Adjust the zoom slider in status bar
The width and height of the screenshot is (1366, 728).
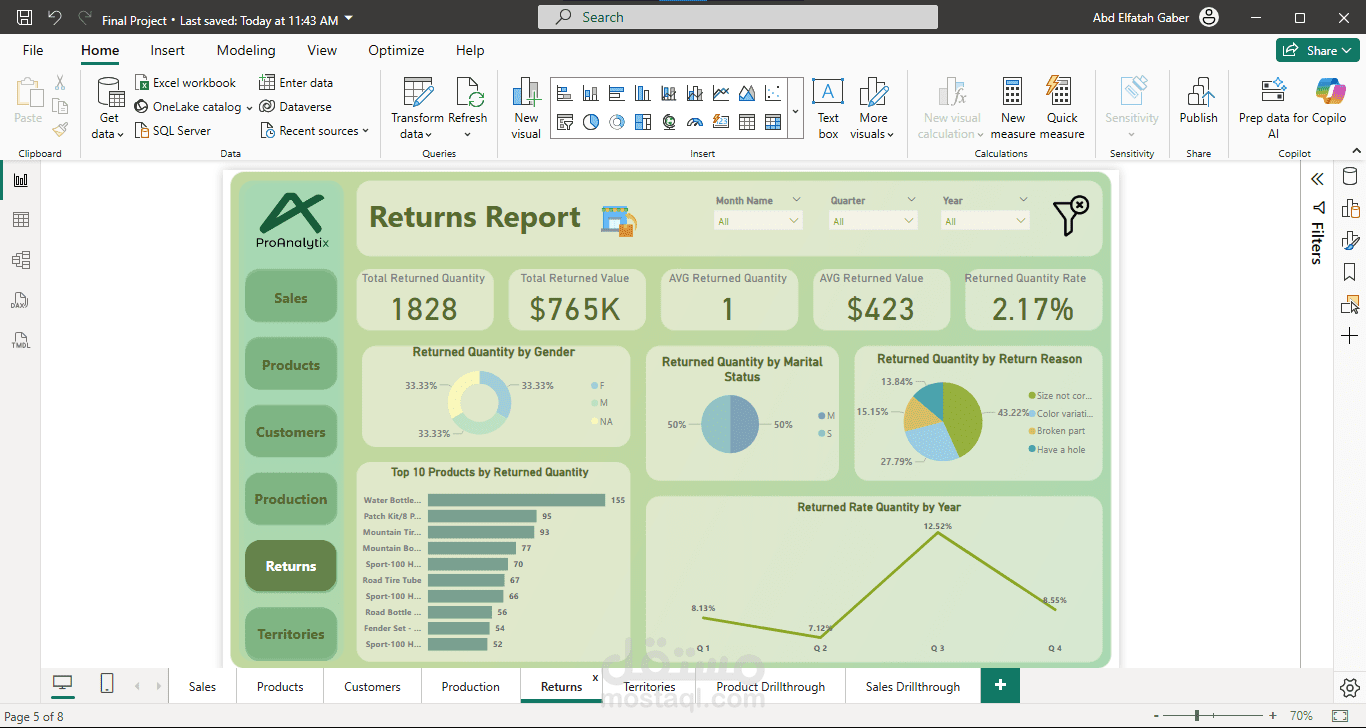tap(1197, 716)
